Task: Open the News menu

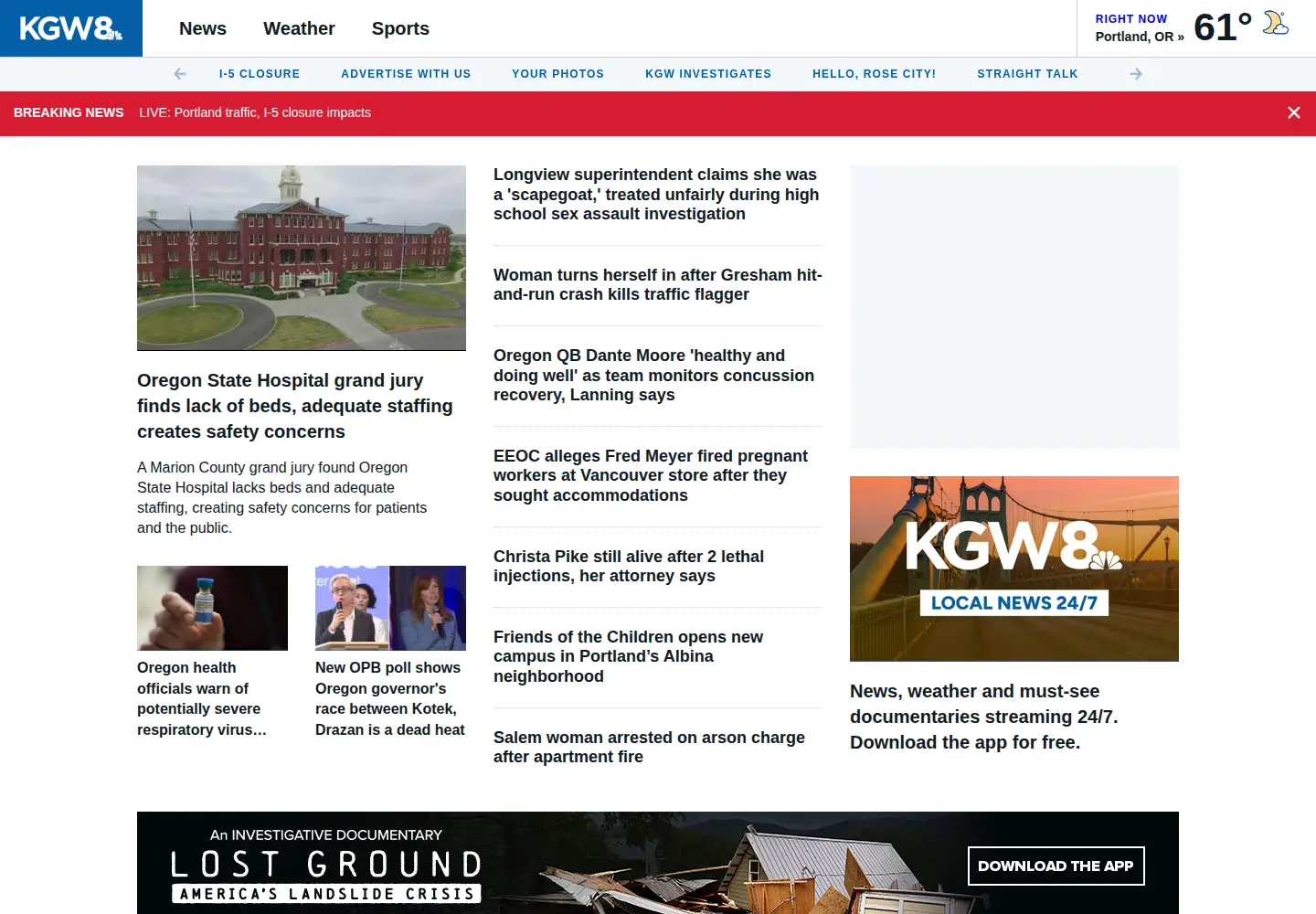Action: pos(203,28)
